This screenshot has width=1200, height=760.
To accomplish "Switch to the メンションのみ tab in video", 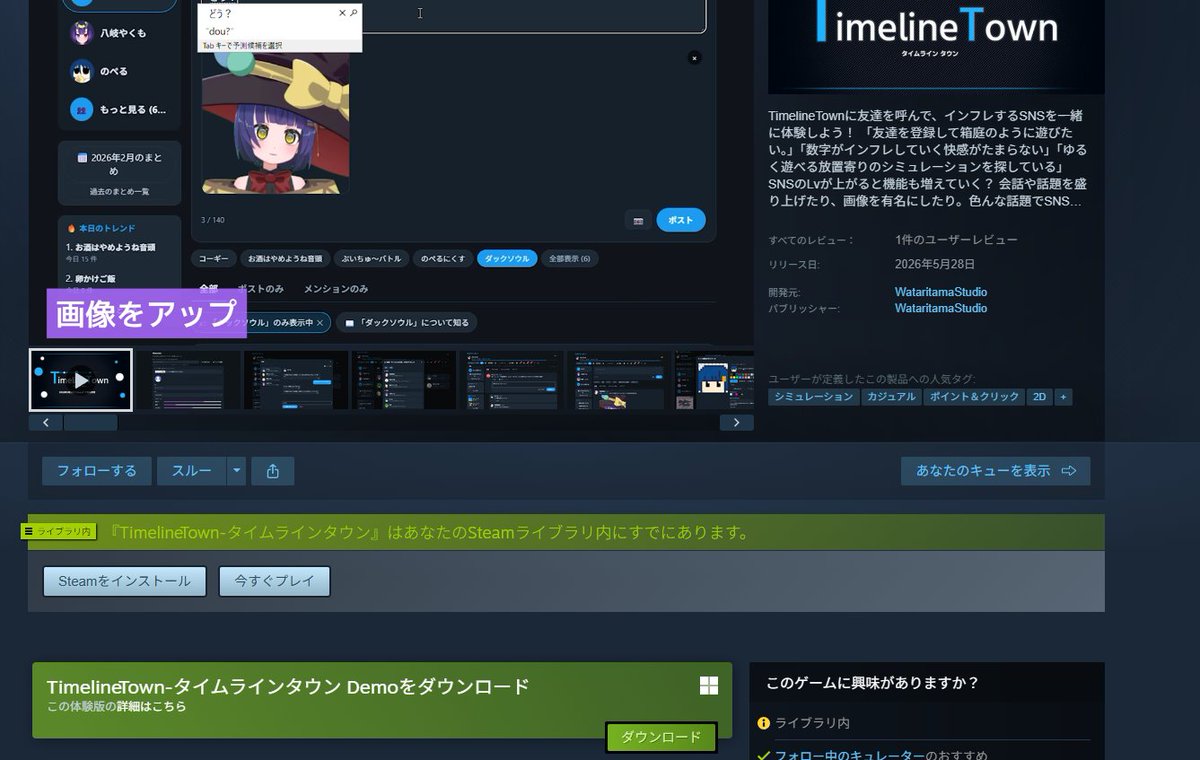I will (x=336, y=289).
